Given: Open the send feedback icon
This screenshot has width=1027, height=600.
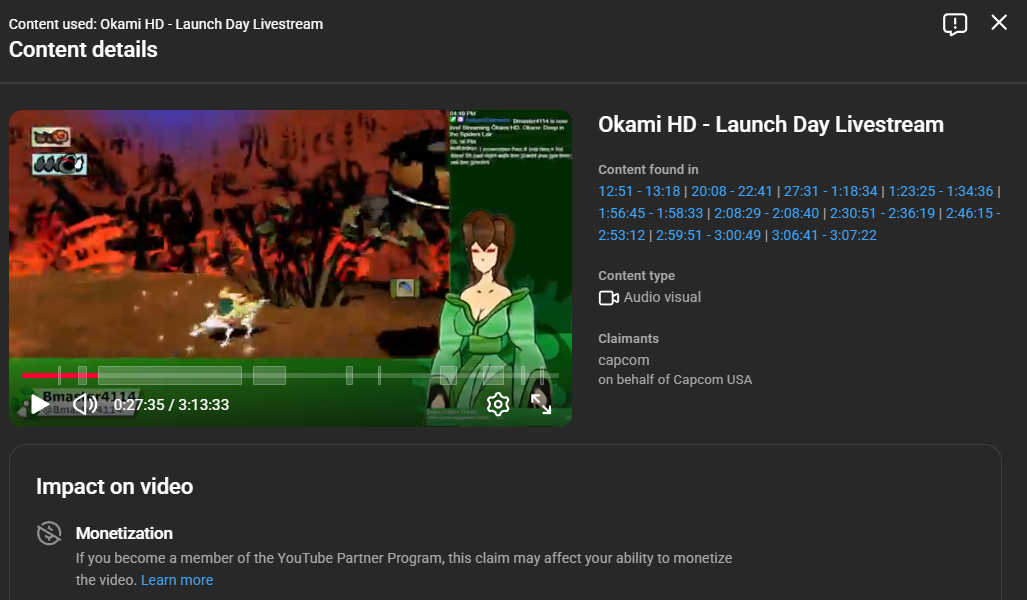Looking at the screenshot, I should pos(954,24).
